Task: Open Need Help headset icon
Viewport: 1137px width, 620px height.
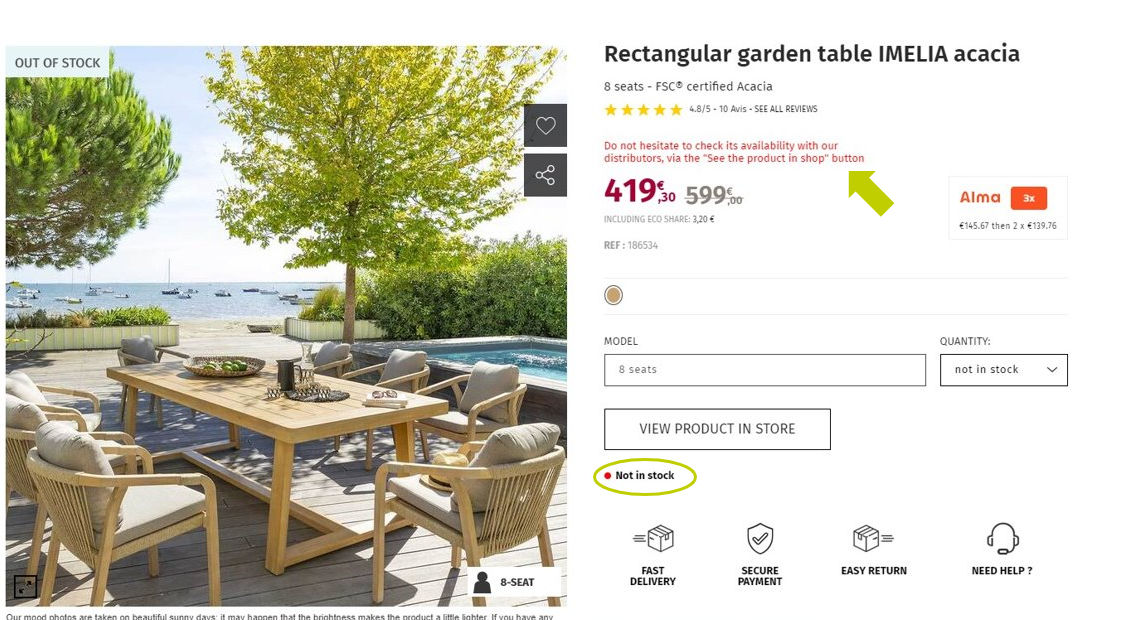Action: click(x=1002, y=539)
